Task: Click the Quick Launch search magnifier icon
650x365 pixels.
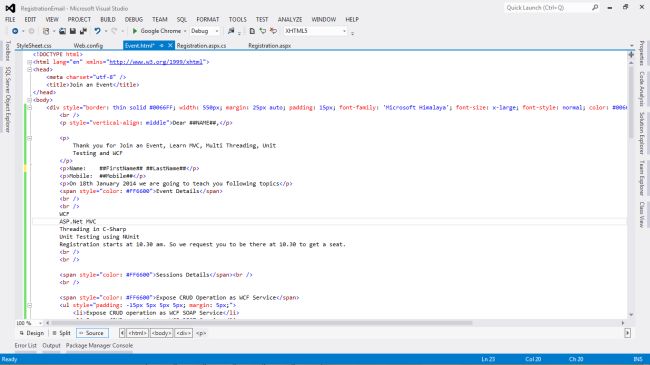Action: coord(595,7)
